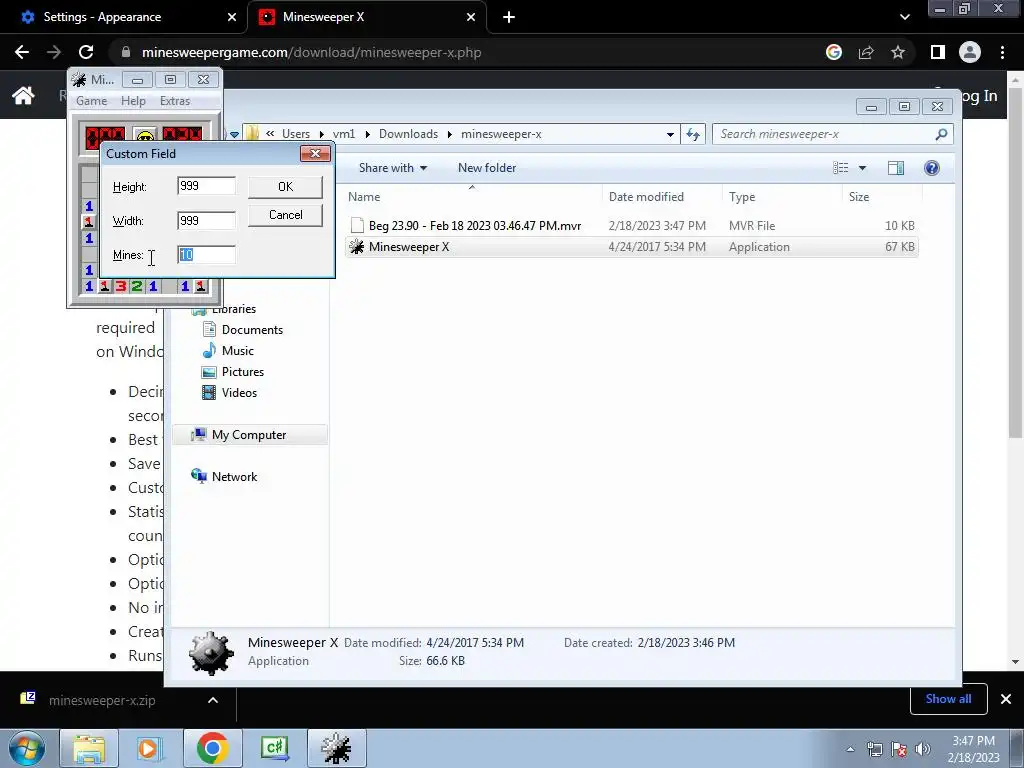This screenshot has width=1024, height=768.
Task: Reload the Chrome page
Action: [x=86, y=52]
